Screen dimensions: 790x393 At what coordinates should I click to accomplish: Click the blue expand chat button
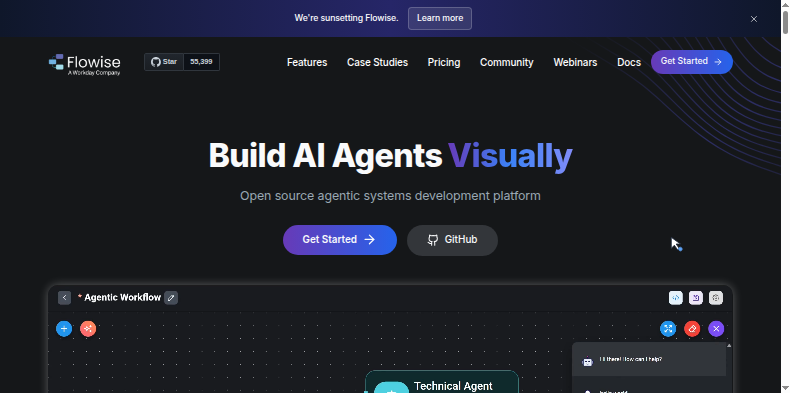(668, 329)
